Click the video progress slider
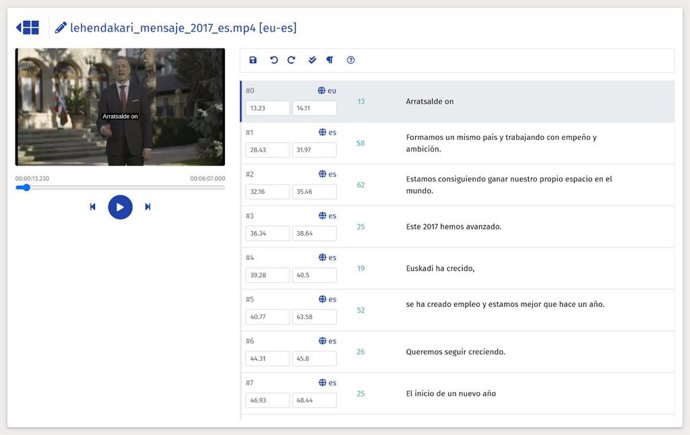The height and width of the screenshot is (435, 690). (120, 187)
